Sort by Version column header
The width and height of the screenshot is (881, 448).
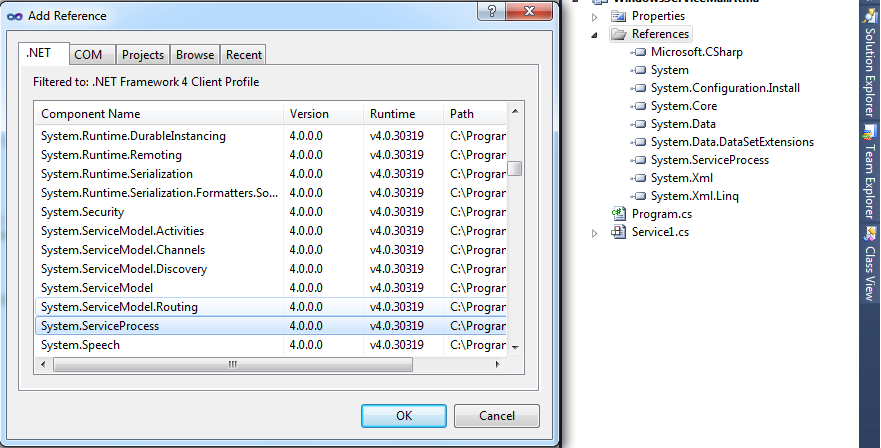pos(323,114)
